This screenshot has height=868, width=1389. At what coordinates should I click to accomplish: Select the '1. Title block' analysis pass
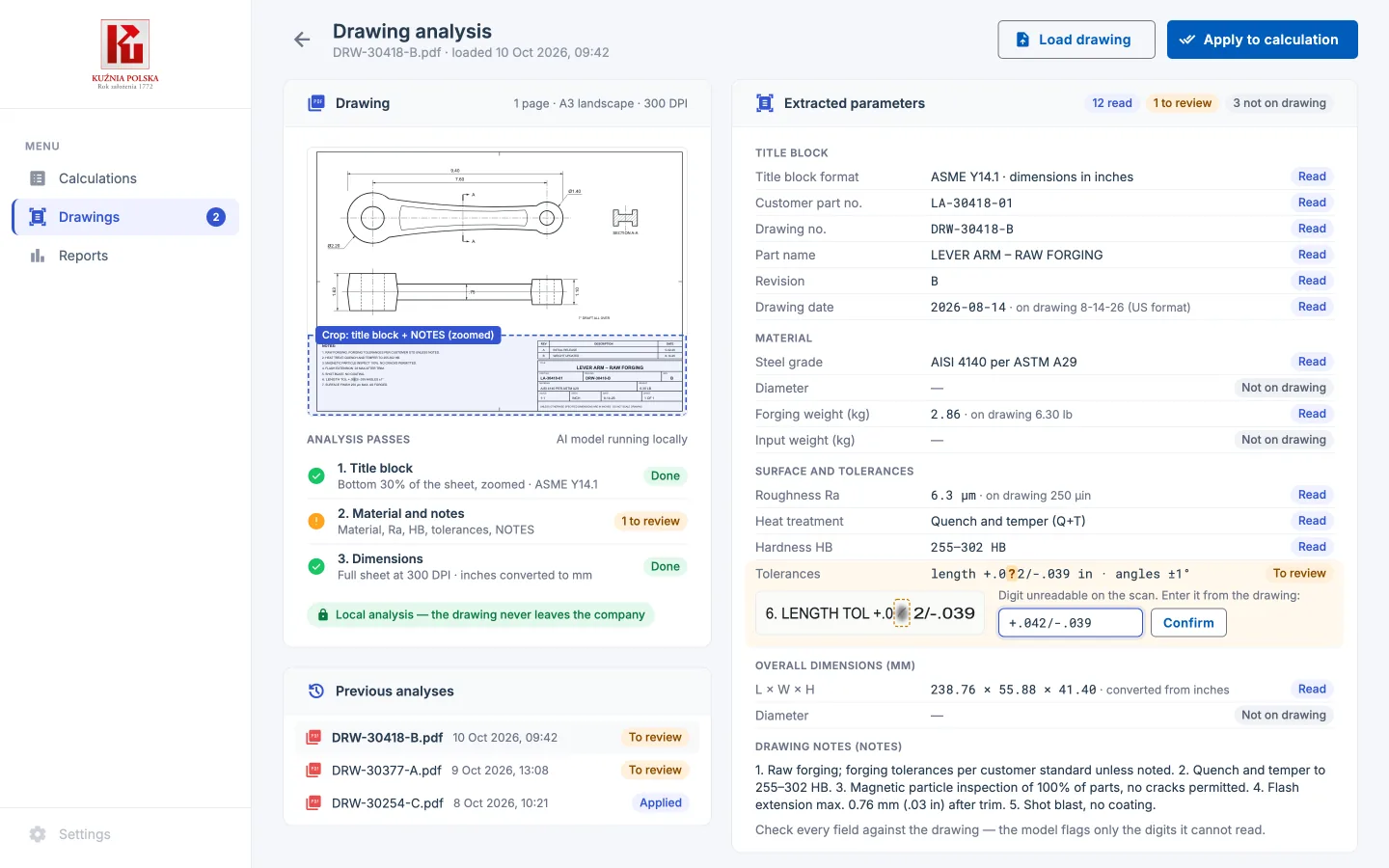[x=497, y=475]
